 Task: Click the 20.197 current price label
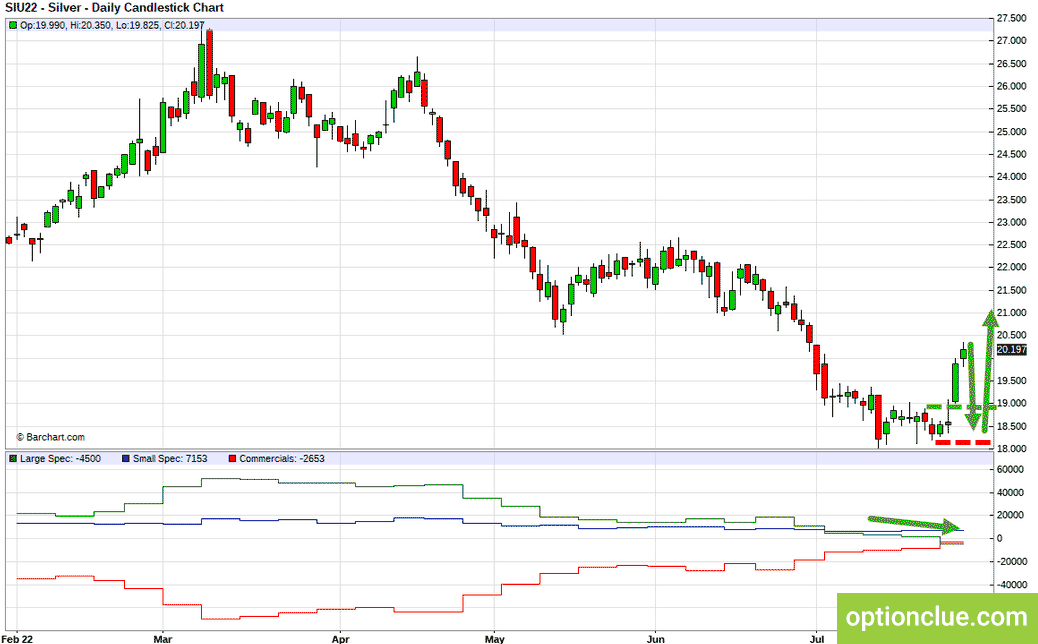[x=1011, y=349]
